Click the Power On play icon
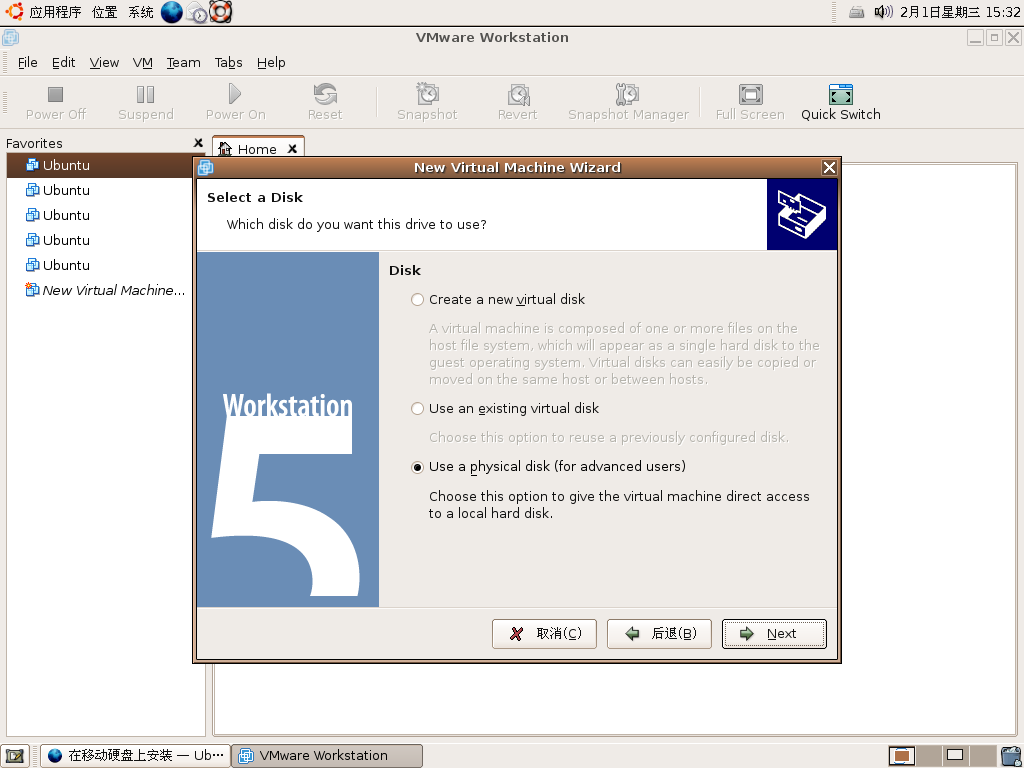 coord(235,94)
